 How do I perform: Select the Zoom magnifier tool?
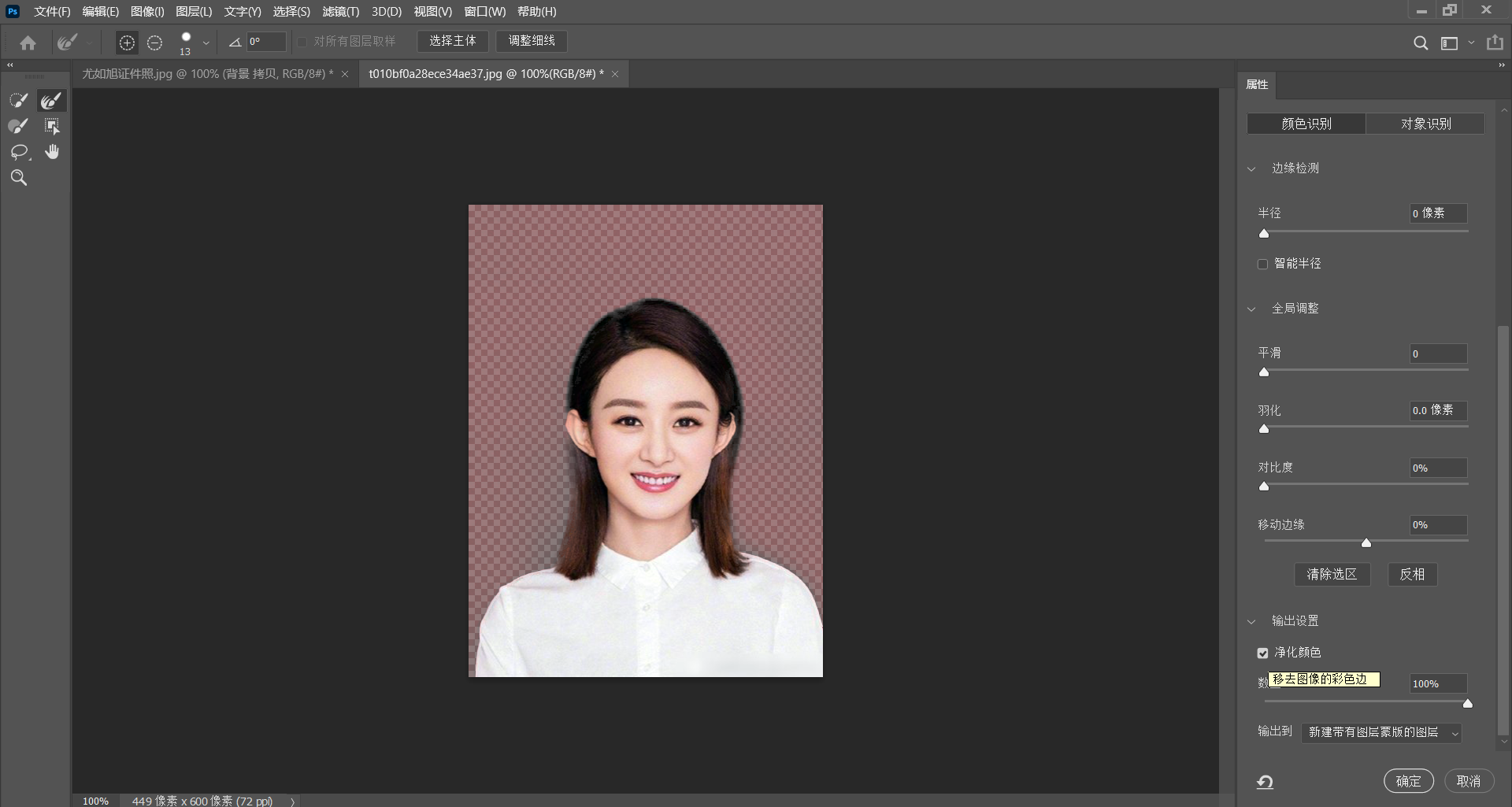click(19, 178)
